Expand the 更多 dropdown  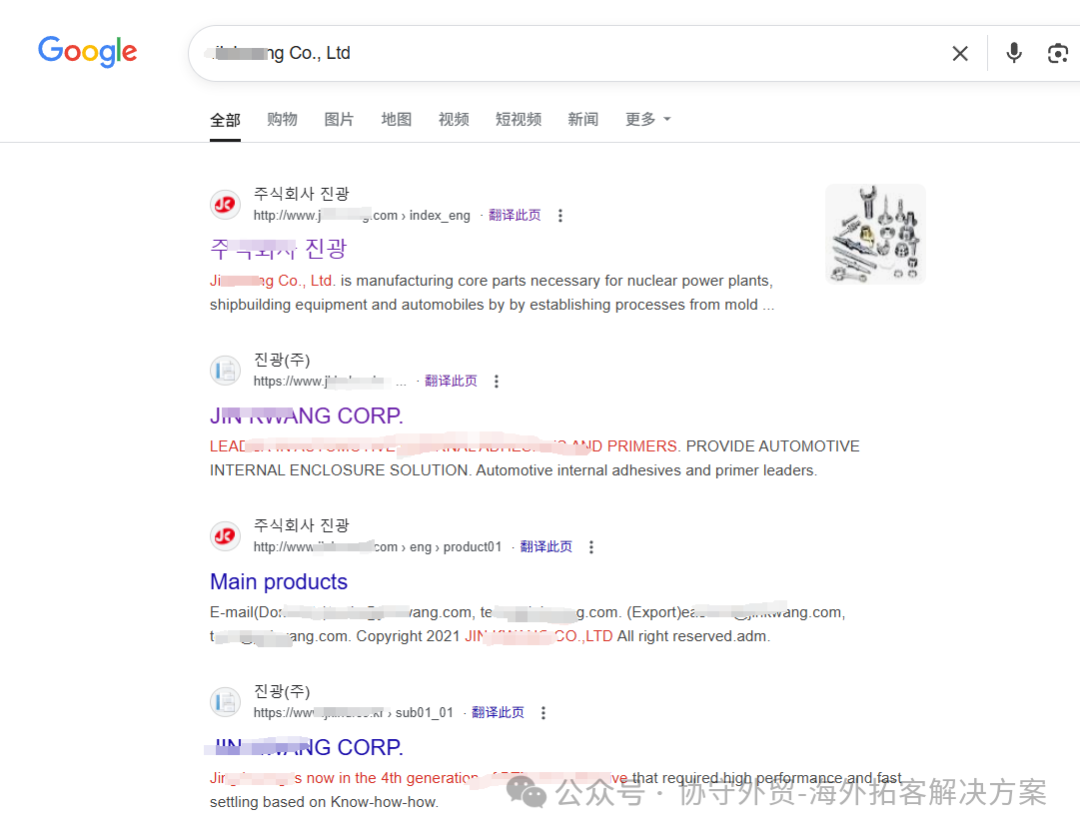click(647, 119)
